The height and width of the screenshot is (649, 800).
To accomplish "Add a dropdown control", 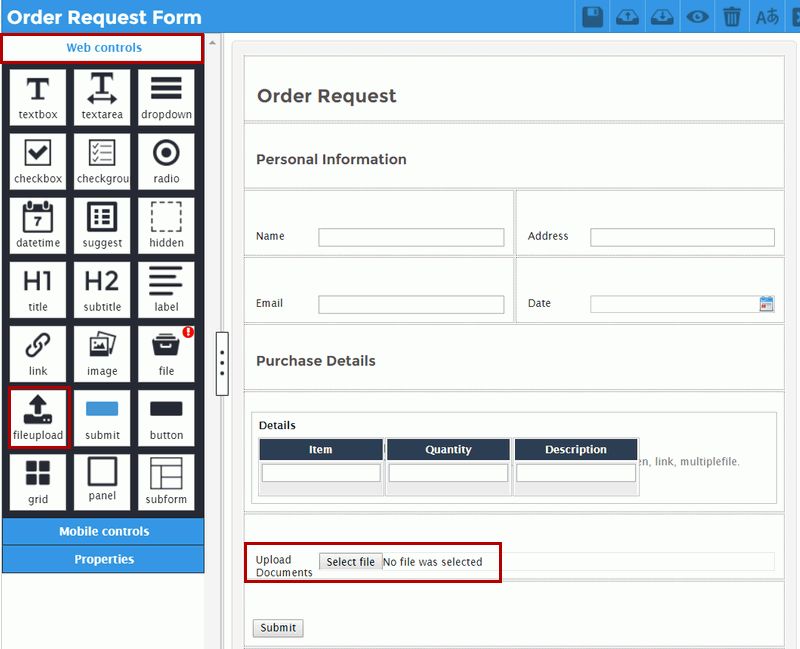I will 166,97.
